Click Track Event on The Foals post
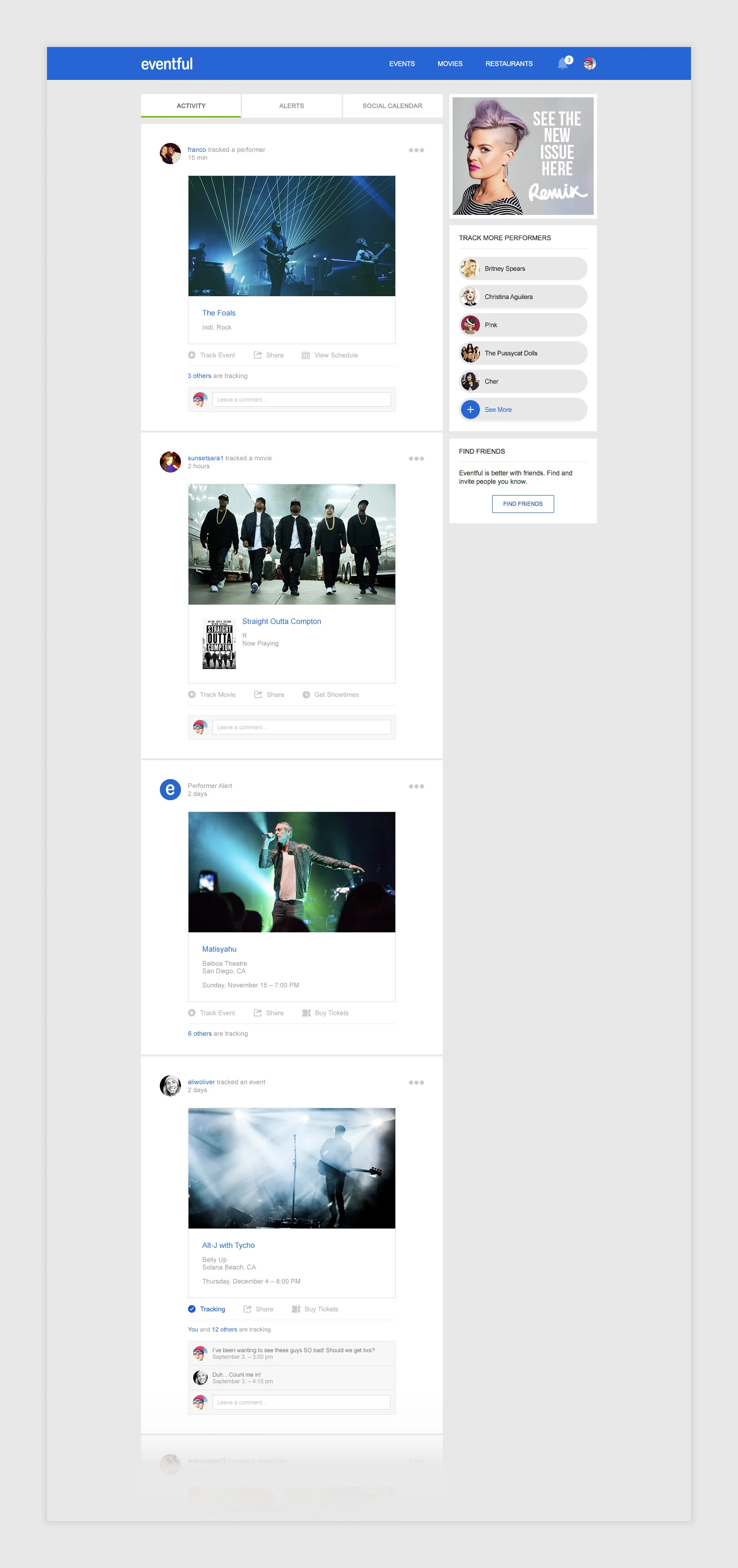The width and height of the screenshot is (738, 1568). 212,355
